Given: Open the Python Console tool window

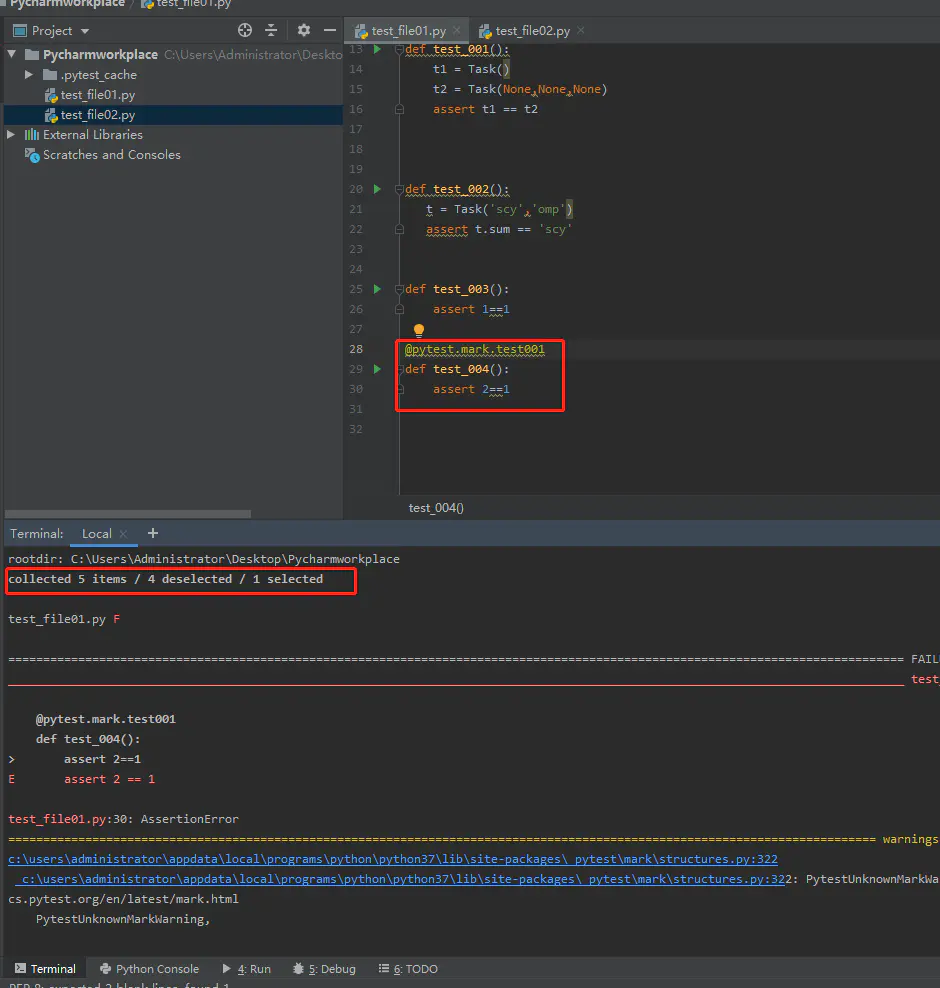Looking at the screenshot, I should click(x=149, y=968).
